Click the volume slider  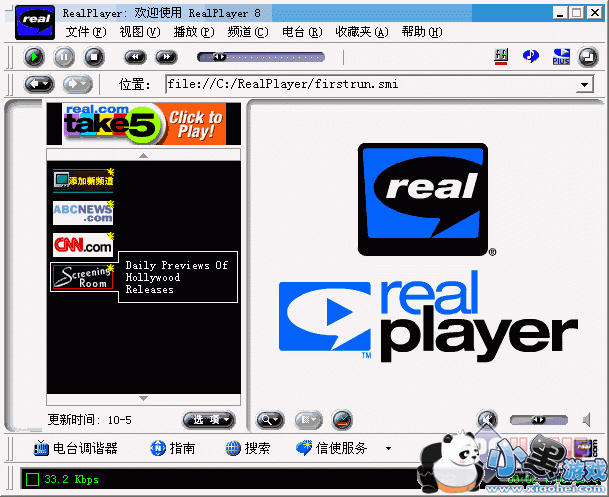[539, 420]
